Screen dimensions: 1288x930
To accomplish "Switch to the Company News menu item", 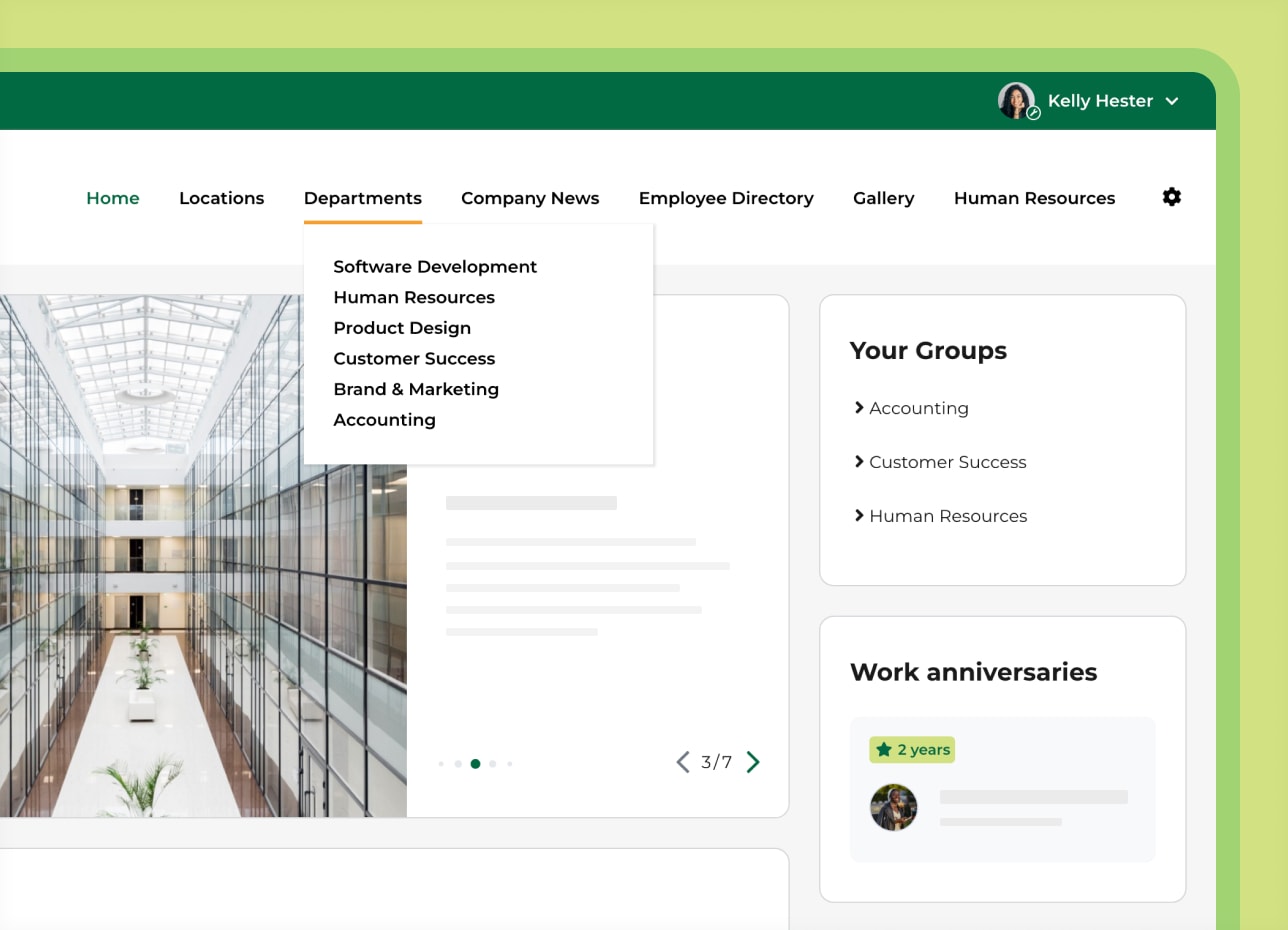I will [x=529, y=197].
